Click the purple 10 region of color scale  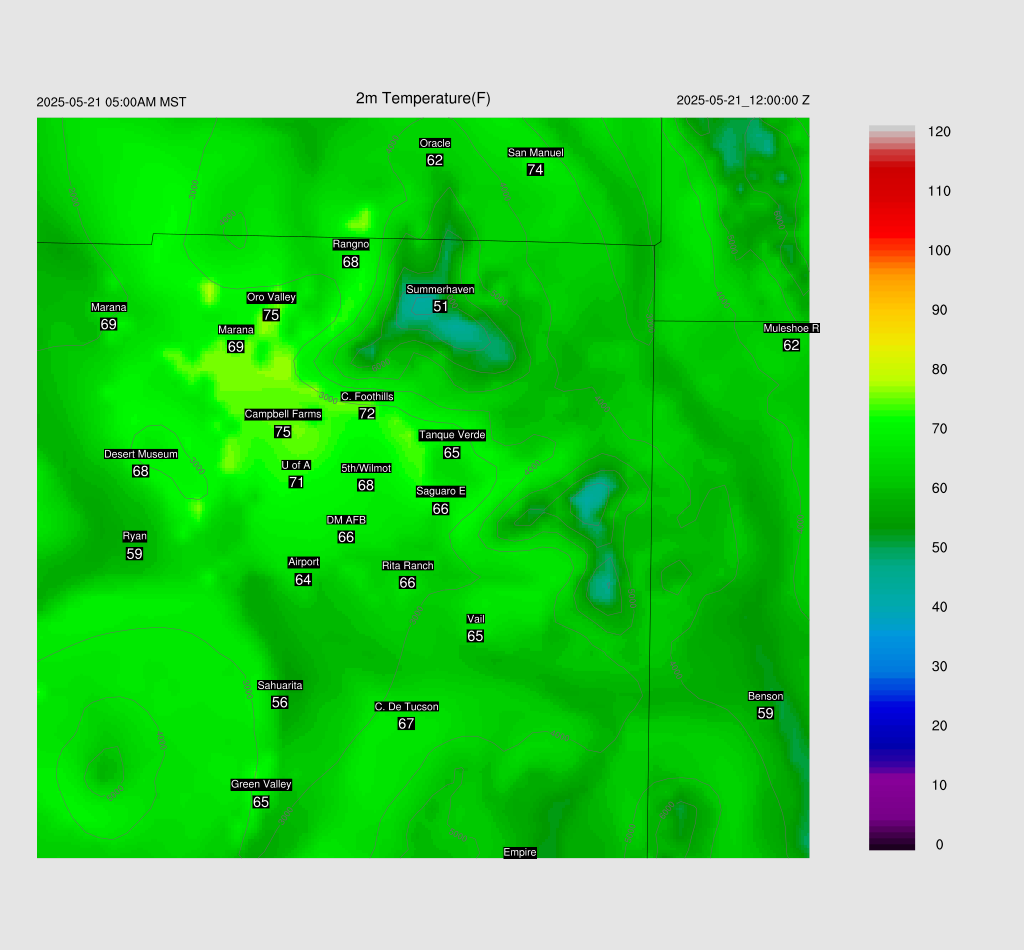click(891, 785)
